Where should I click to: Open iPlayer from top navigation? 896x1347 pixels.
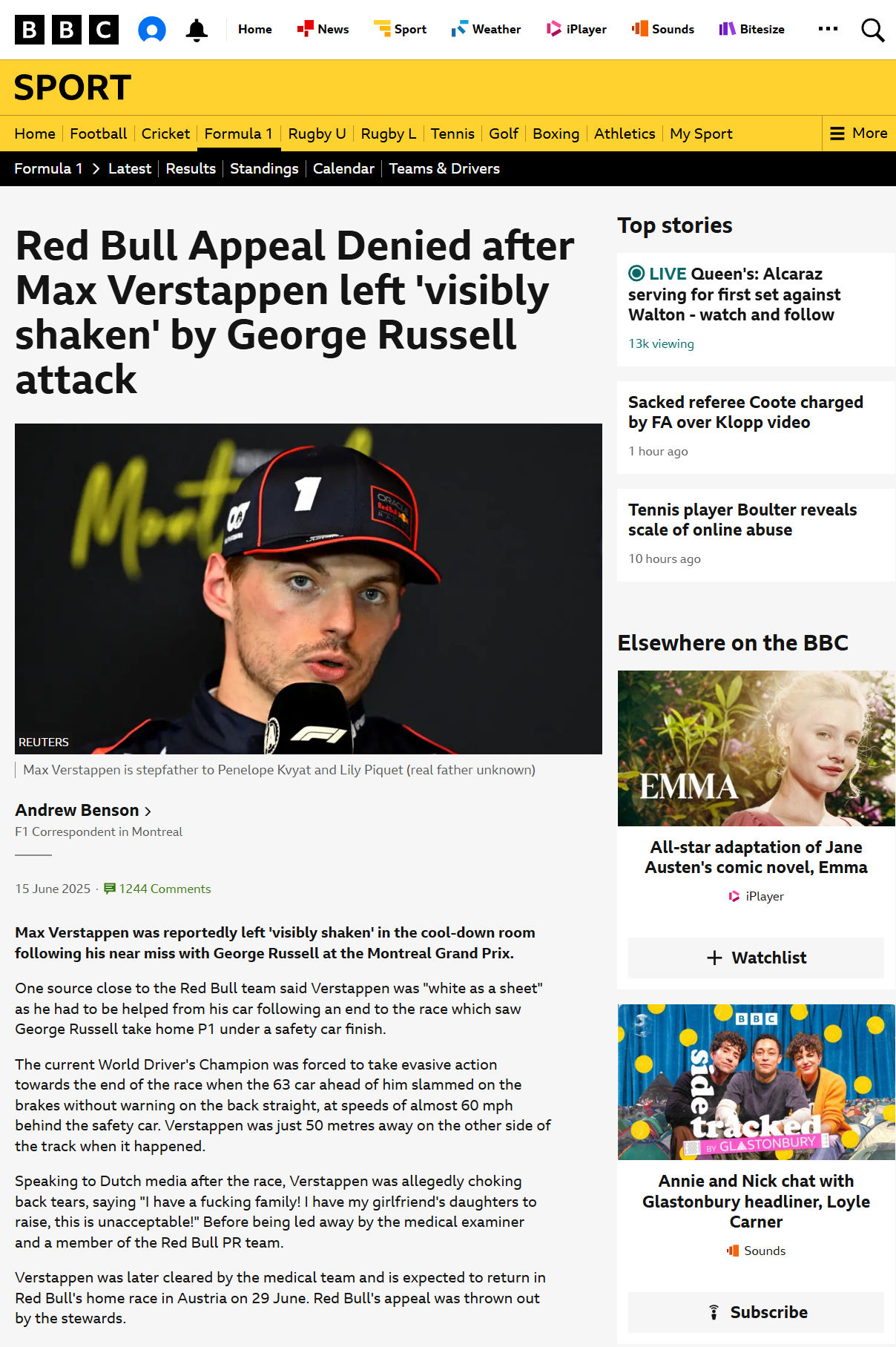(576, 29)
